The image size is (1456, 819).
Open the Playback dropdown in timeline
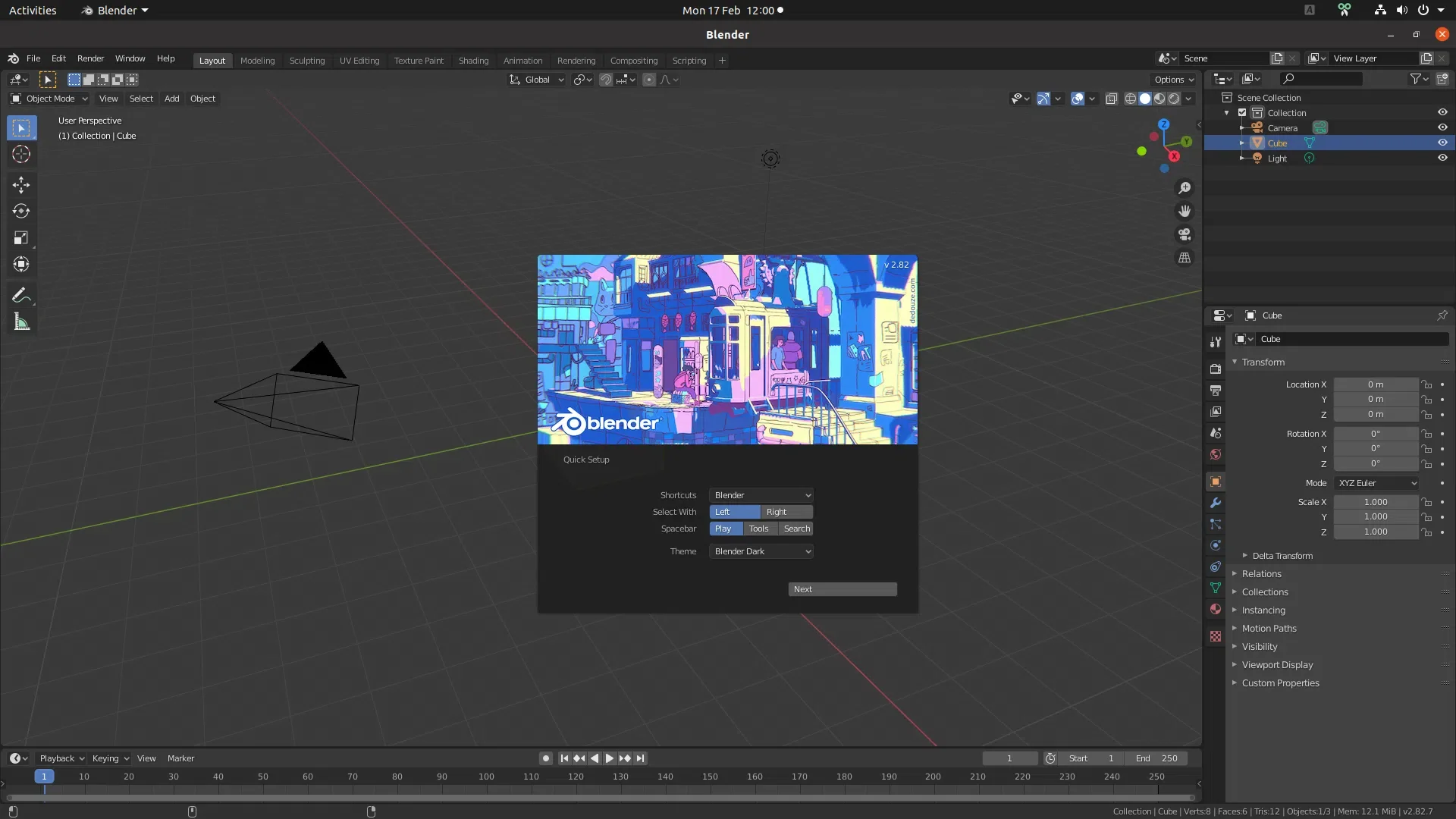pos(62,758)
